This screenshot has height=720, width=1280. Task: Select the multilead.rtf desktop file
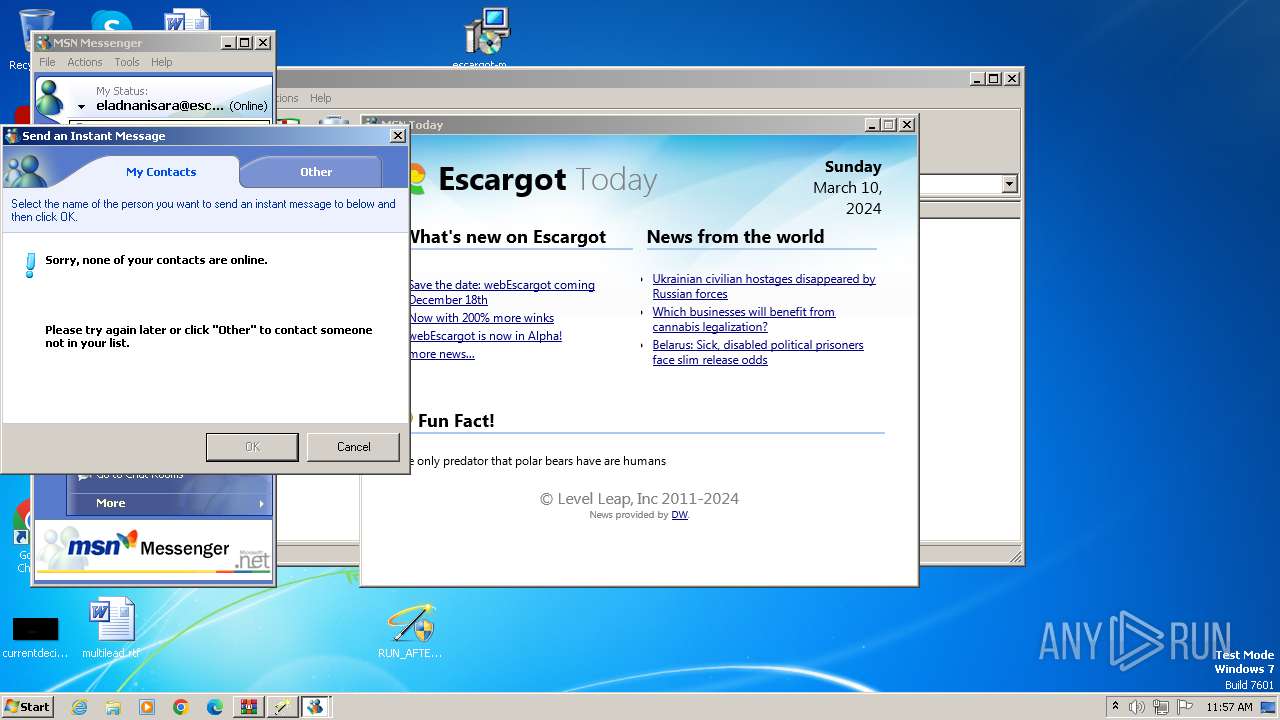point(110,628)
